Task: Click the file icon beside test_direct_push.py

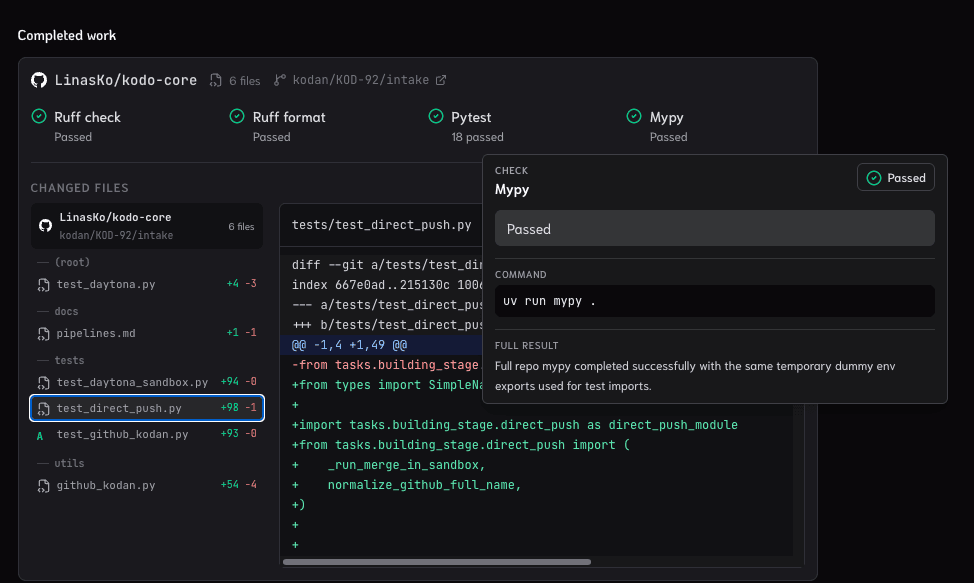Action: pyautogui.click(x=43, y=409)
